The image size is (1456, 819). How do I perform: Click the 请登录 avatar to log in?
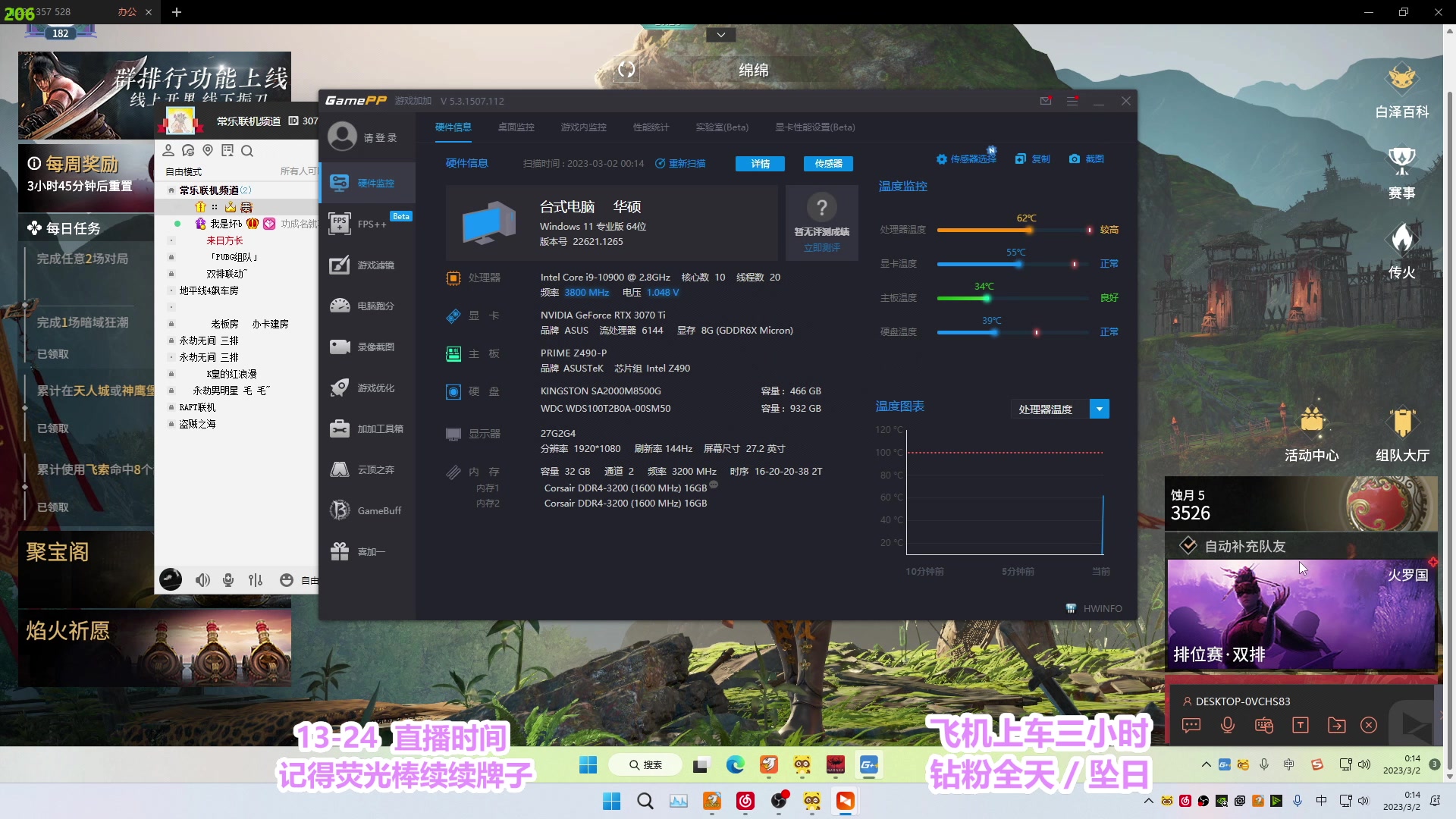click(x=342, y=136)
